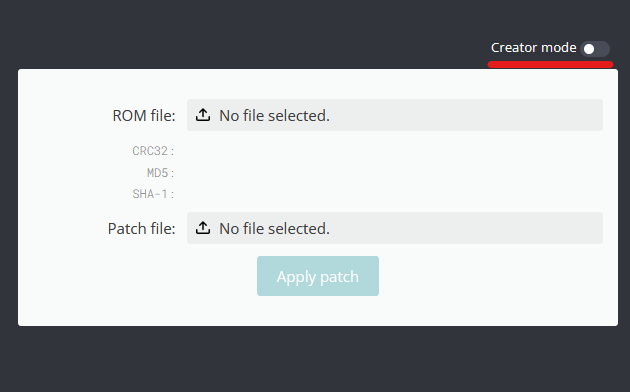Click the "ROM file:" label
Viewport: 630px width, 392px height.
[144, 116]
